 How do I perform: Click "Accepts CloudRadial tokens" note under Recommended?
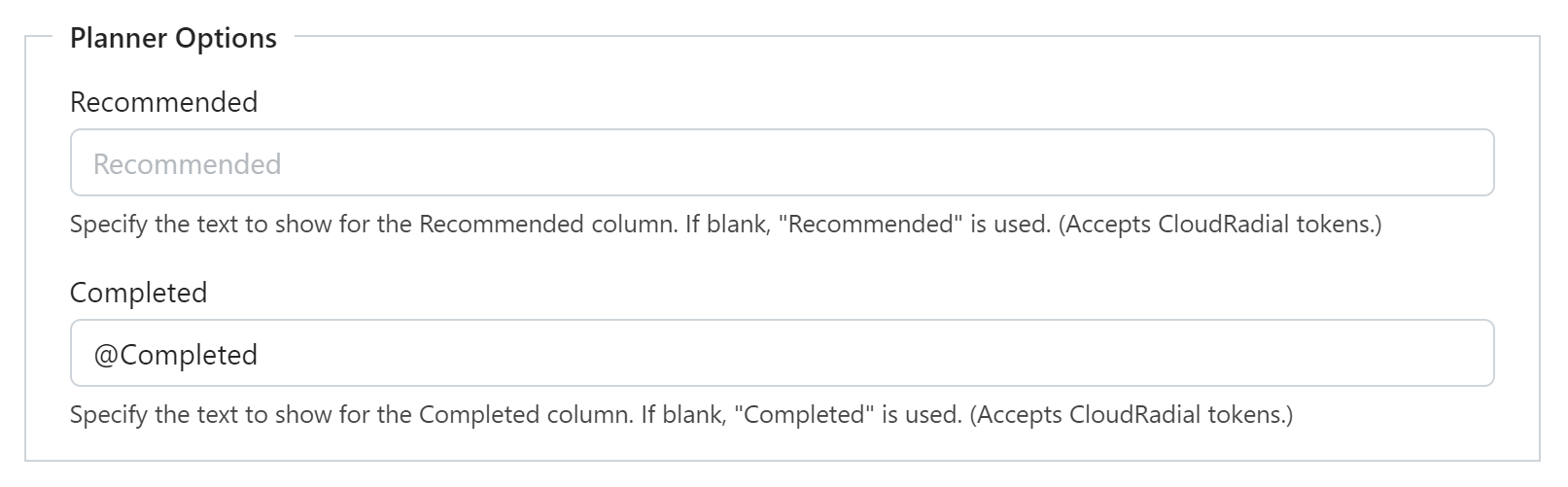(1219, 225)
